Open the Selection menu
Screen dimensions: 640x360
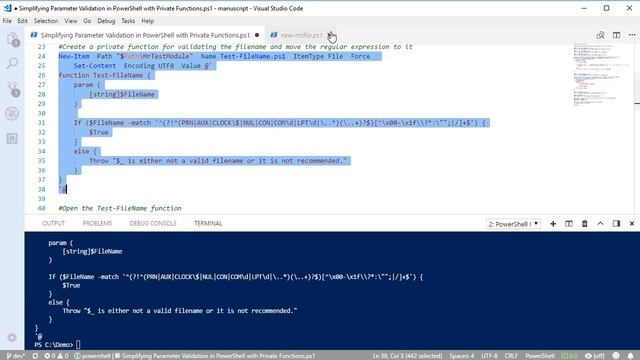46,21
